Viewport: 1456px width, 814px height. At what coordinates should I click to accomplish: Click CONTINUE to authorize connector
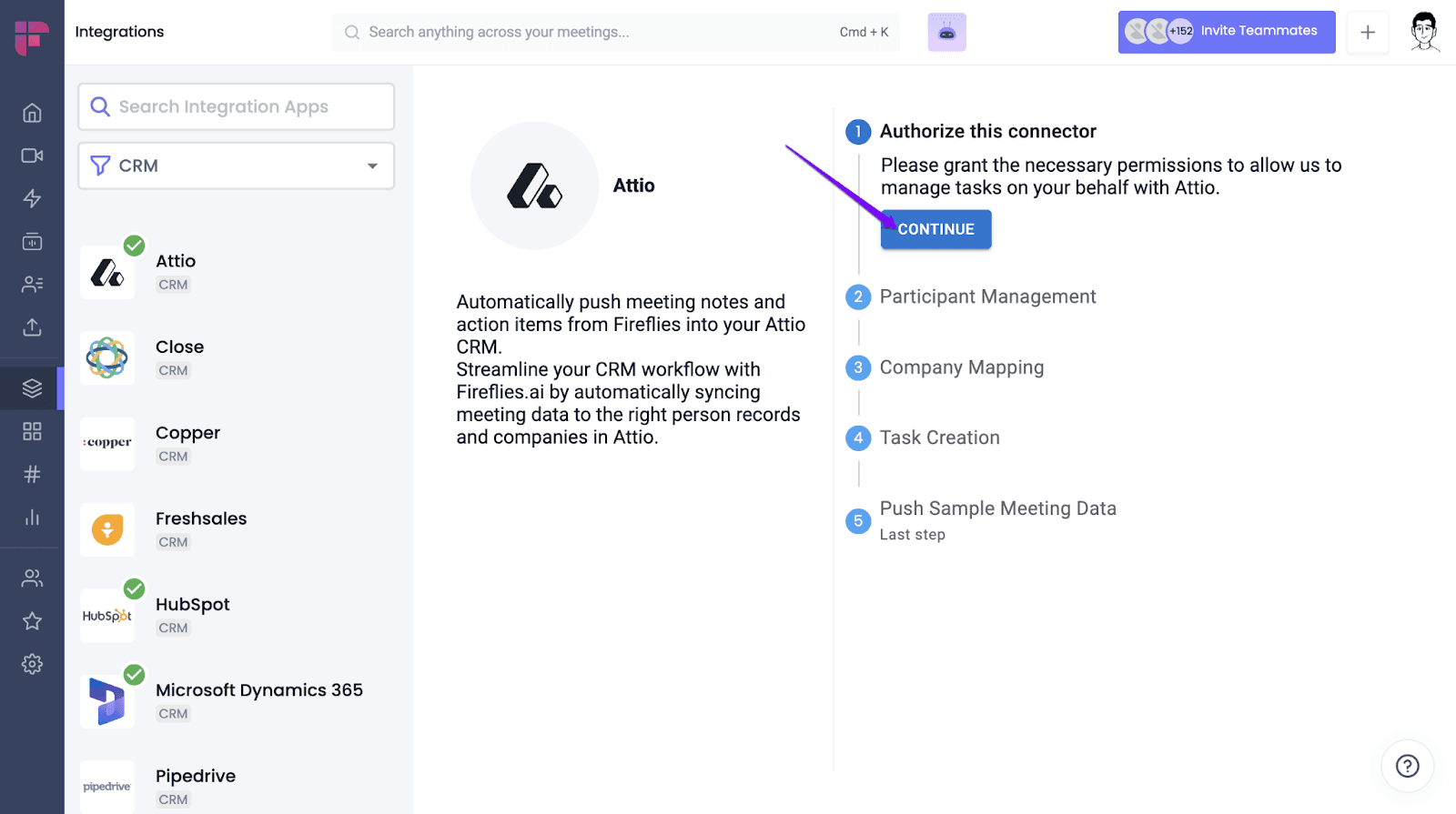[936, 229]
